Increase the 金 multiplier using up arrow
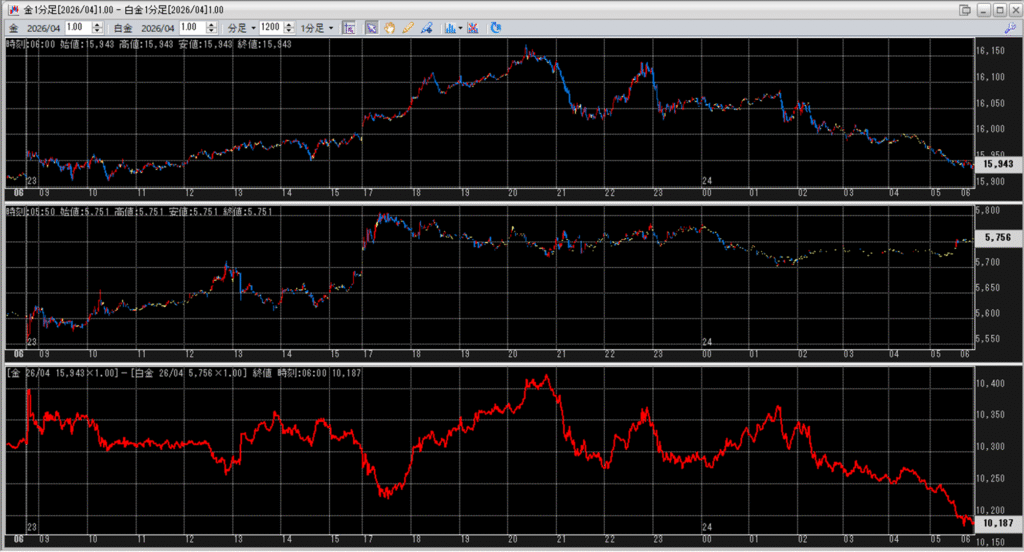 pyautogui.click(x=100, y=24)
